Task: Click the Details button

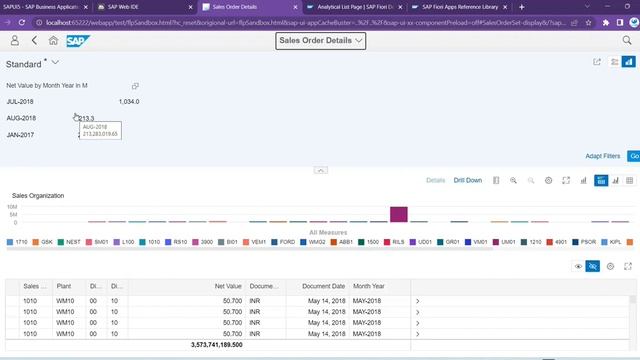Action: [436, 180]
